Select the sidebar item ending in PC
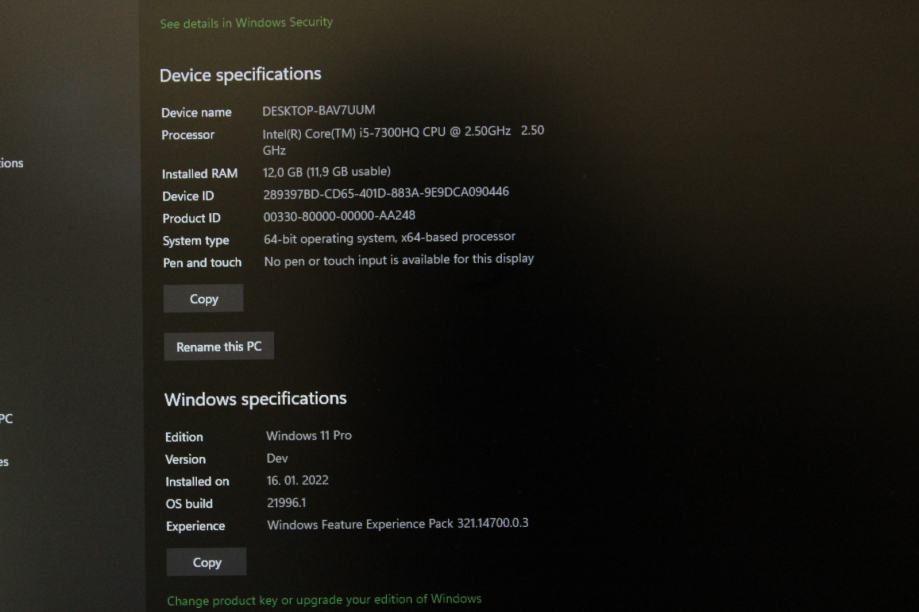This screenshot has width=919, height=612. click(6, 419)
